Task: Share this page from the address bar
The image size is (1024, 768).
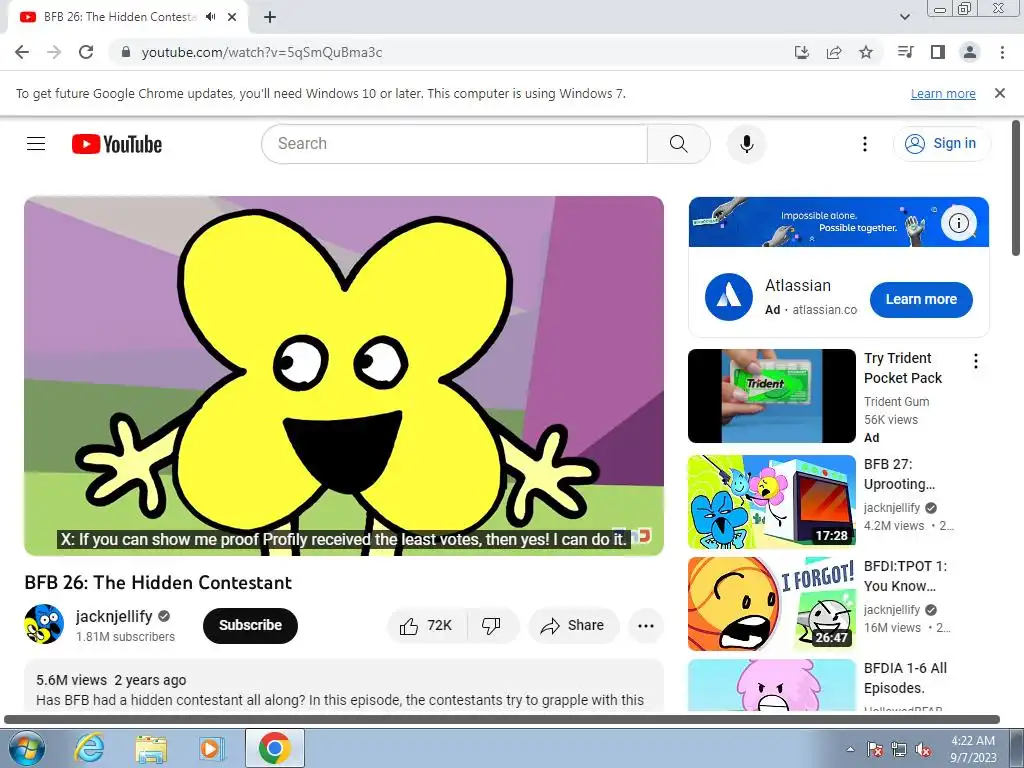Action: [x=834, y=52]
